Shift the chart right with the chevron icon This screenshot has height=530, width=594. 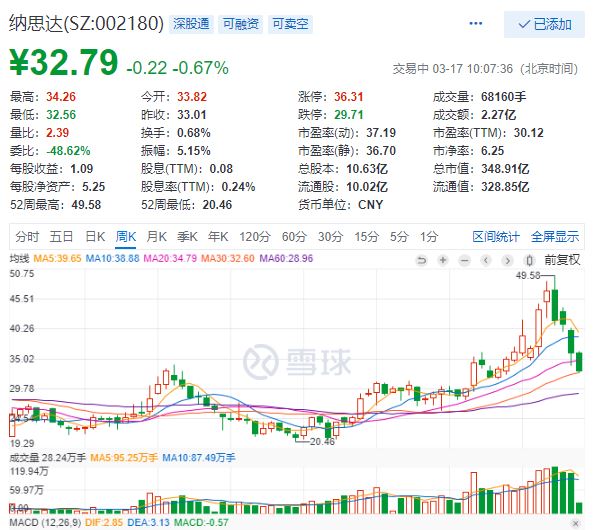click(508, 260)
